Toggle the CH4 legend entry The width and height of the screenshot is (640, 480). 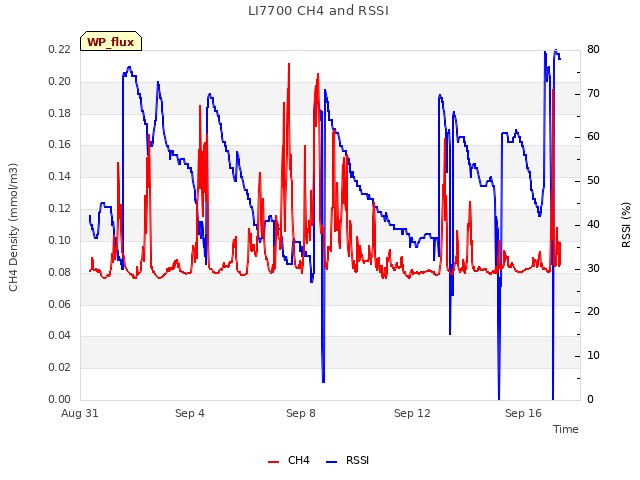click(289, 460)
